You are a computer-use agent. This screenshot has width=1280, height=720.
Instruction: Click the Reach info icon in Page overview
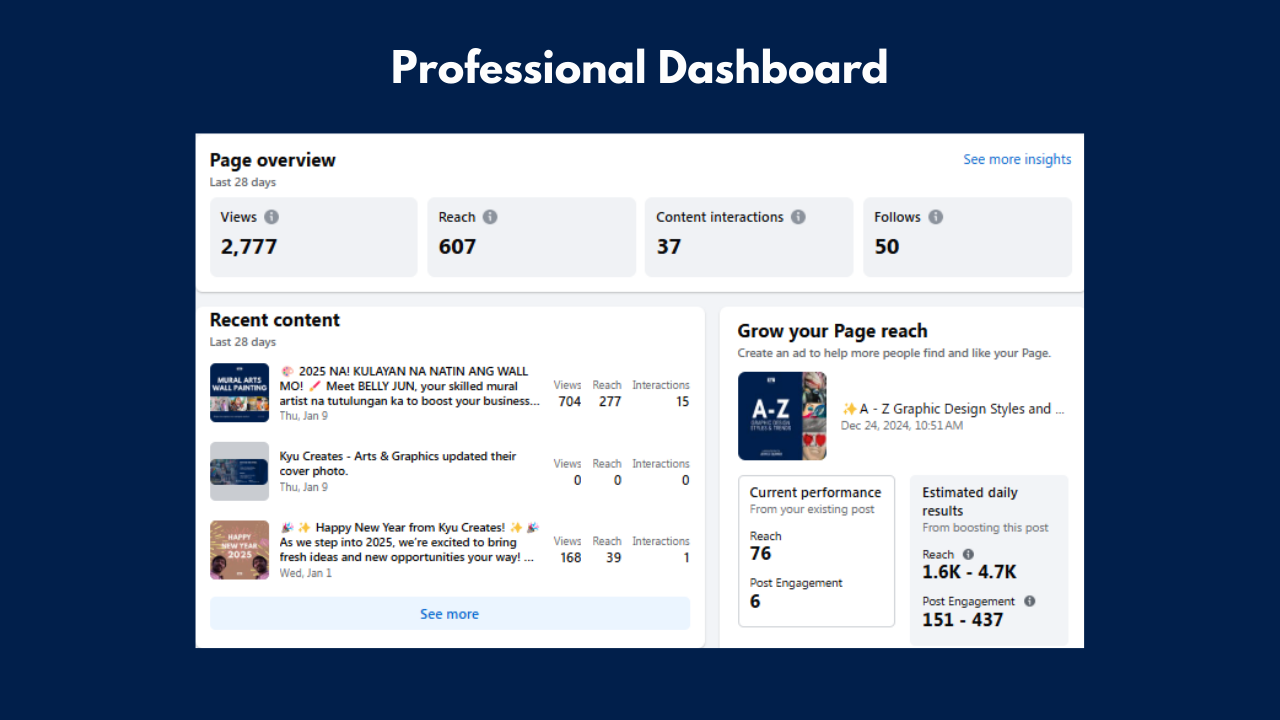coord(490,217)
